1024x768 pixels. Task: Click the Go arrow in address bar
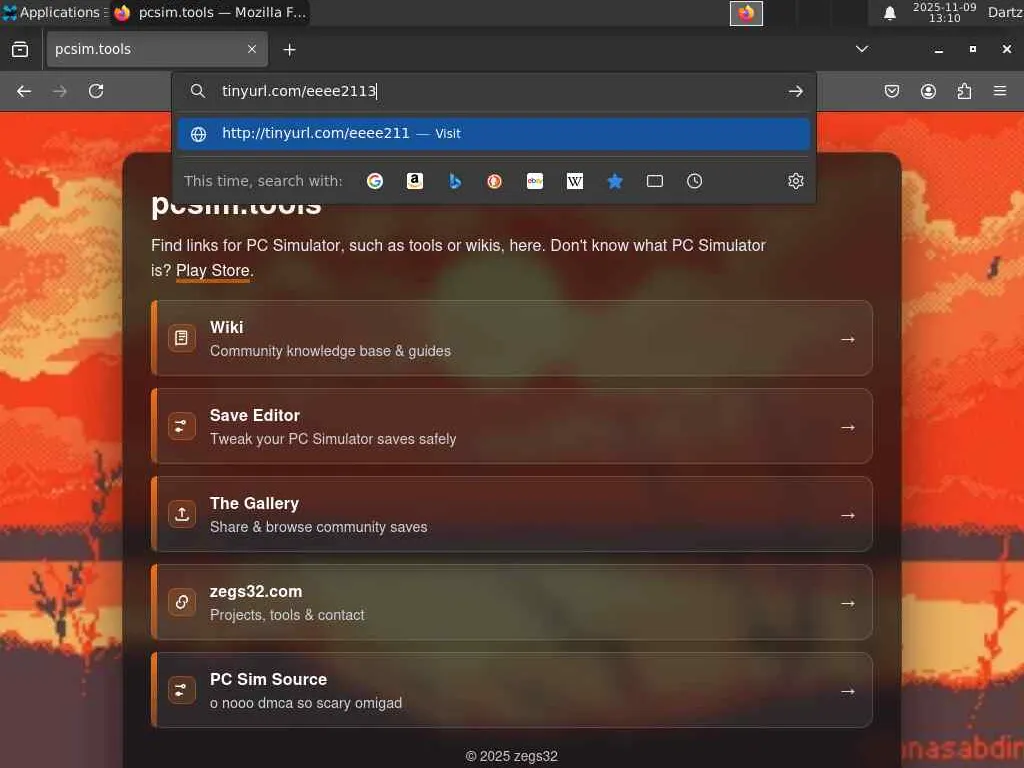(795, 91)
